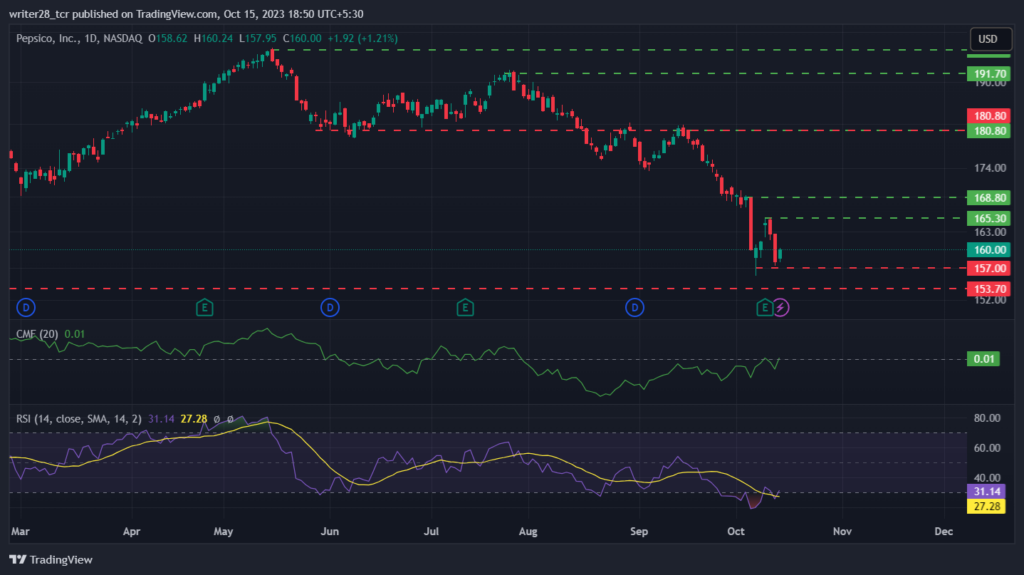Click the Oct label on time axis
This screenshot has height=575, width=1024.
tap(736, 531)
